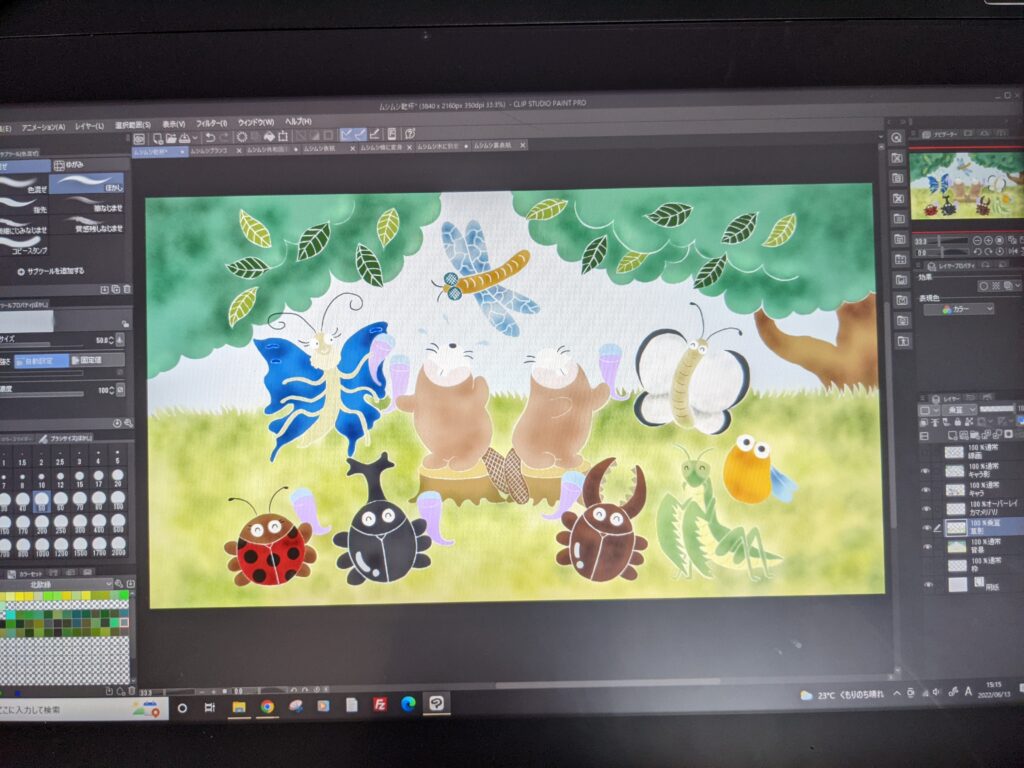The image size is (1024, 768).
Task: Click Navigator zoom out minus icon
Action: pos(978,240)
